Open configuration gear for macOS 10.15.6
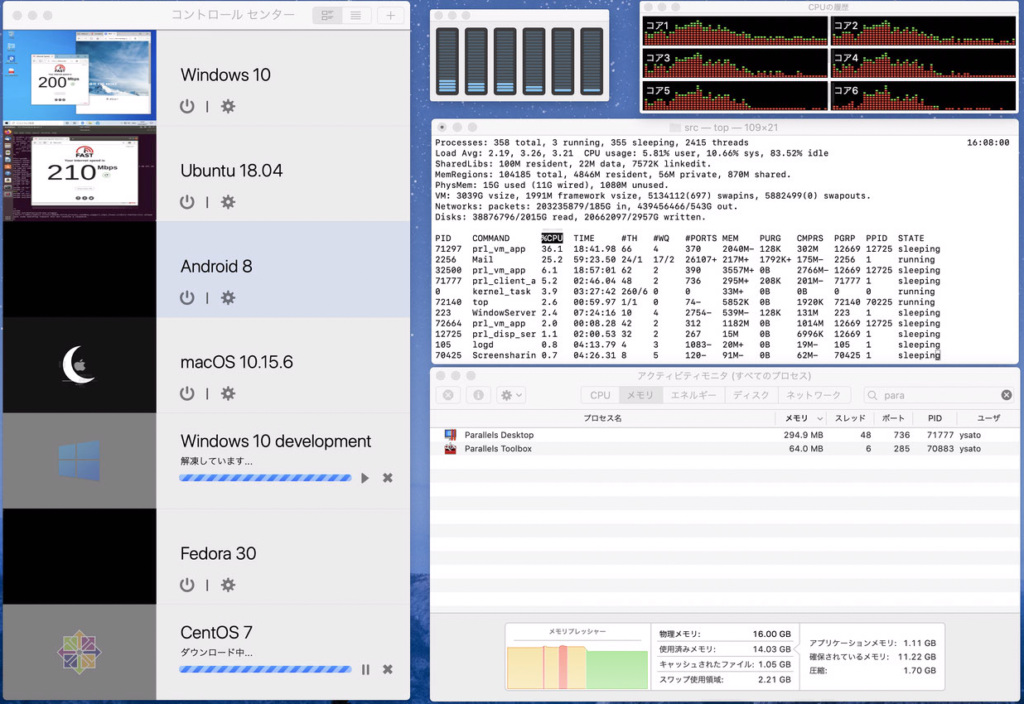 [x=228, y=394]
